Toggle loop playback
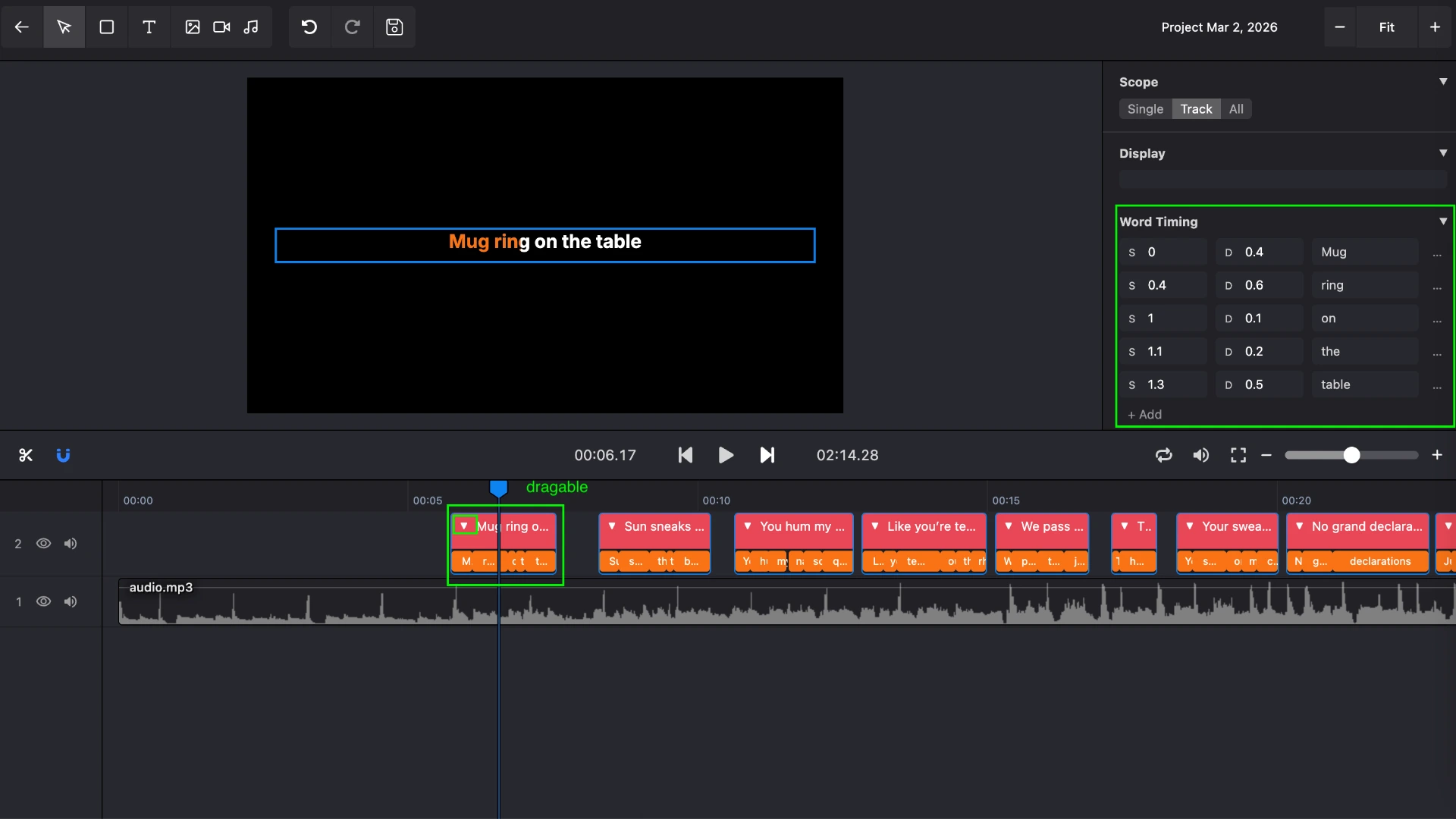The width and height of the screenshot is (1456, 819). coord(1164,455)
